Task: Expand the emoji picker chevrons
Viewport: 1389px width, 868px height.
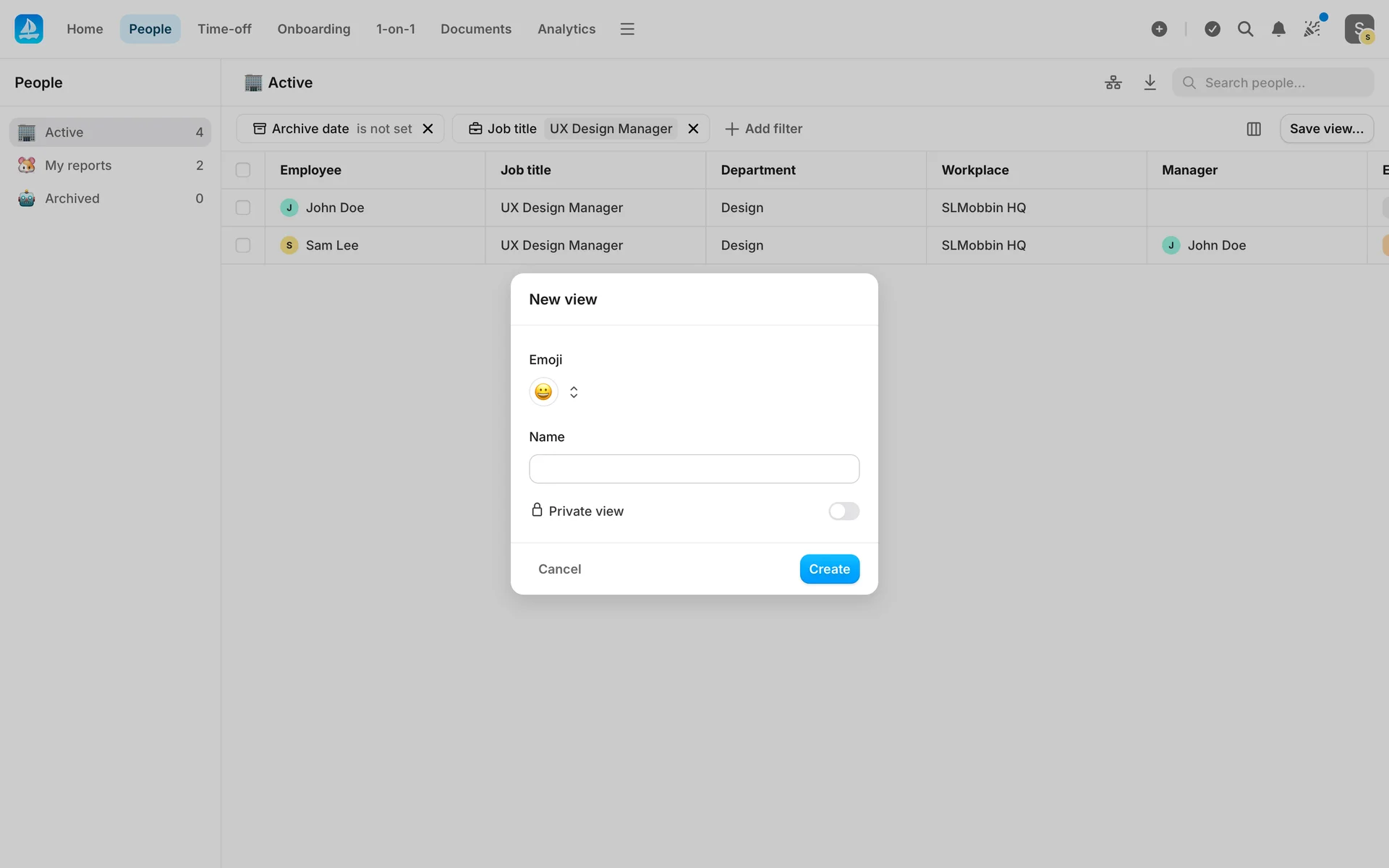Action: pyautogui.click(x=574, y=392)
